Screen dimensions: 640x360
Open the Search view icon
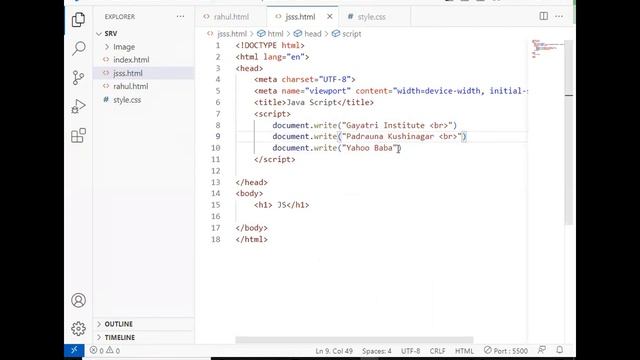78,48
